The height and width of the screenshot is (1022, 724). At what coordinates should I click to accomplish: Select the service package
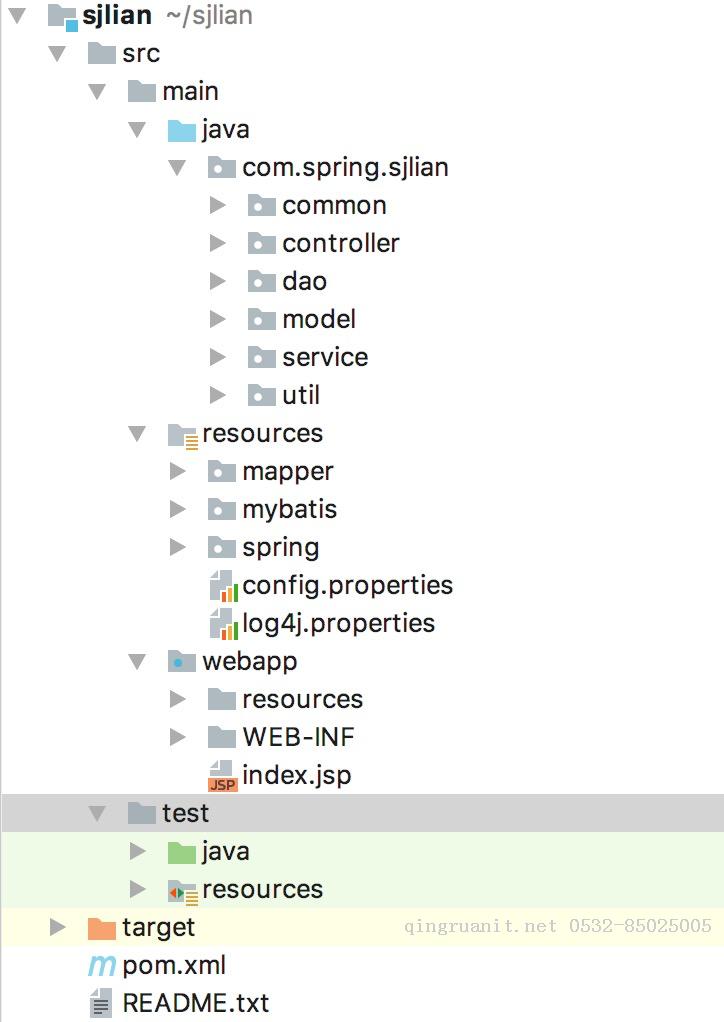point(324,357)
